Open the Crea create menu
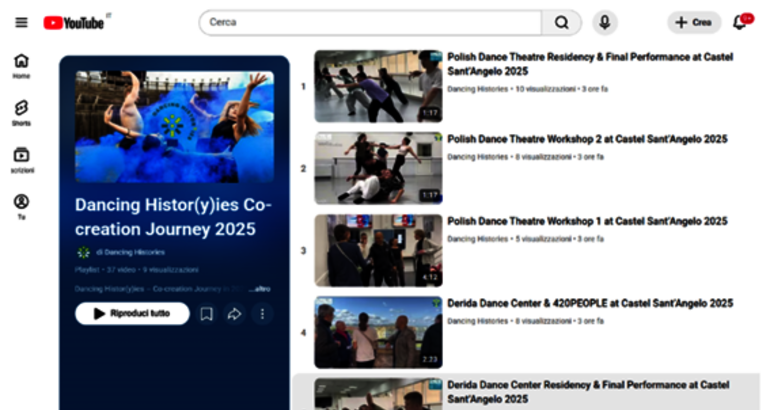Screen dimensions: 770x410 click(x=693, y=22)
